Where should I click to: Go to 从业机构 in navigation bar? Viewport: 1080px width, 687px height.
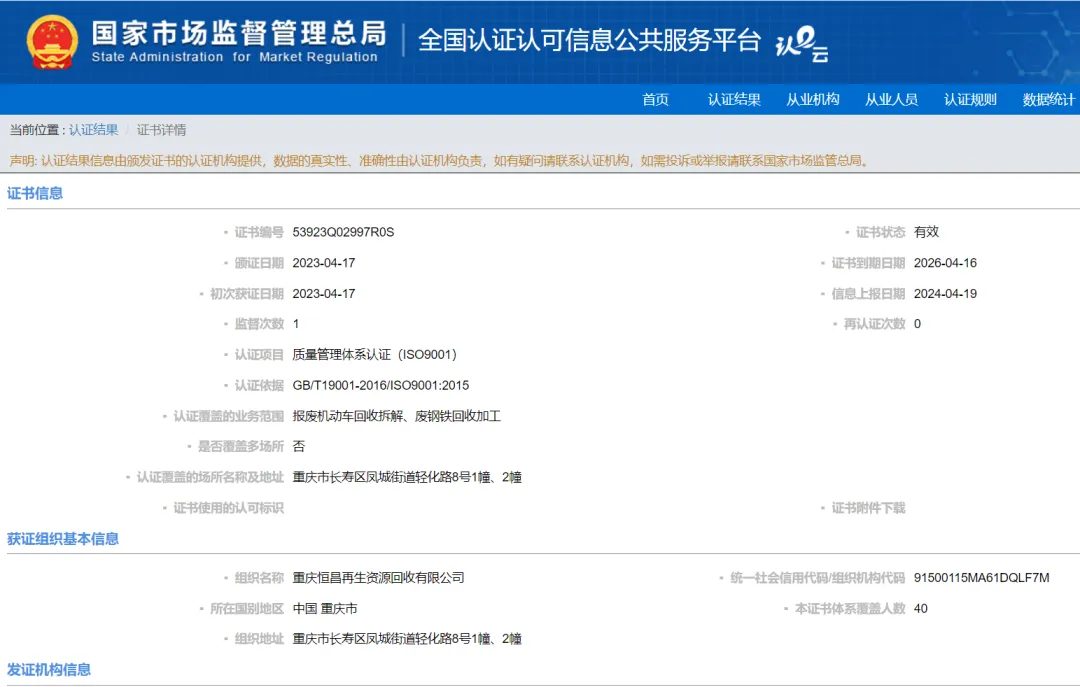(813, 100)
